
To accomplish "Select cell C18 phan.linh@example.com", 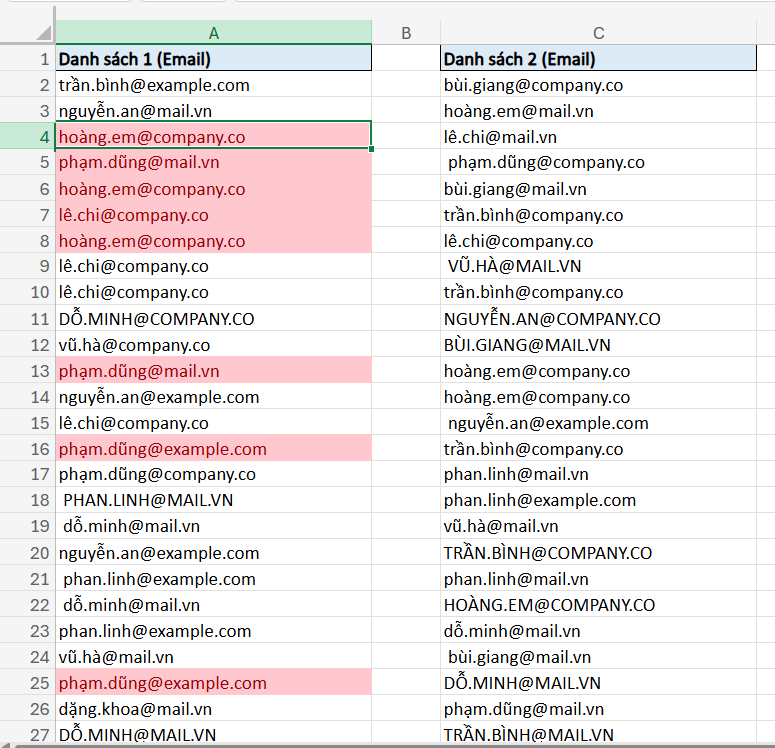I will [x=598, y=500].
